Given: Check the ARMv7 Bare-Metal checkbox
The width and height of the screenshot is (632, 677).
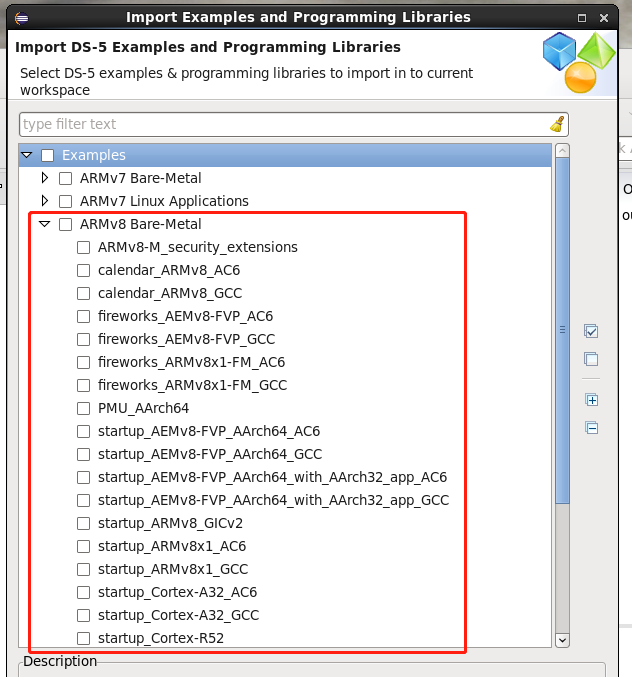Looking at the screenshot, I should (66, 178).
